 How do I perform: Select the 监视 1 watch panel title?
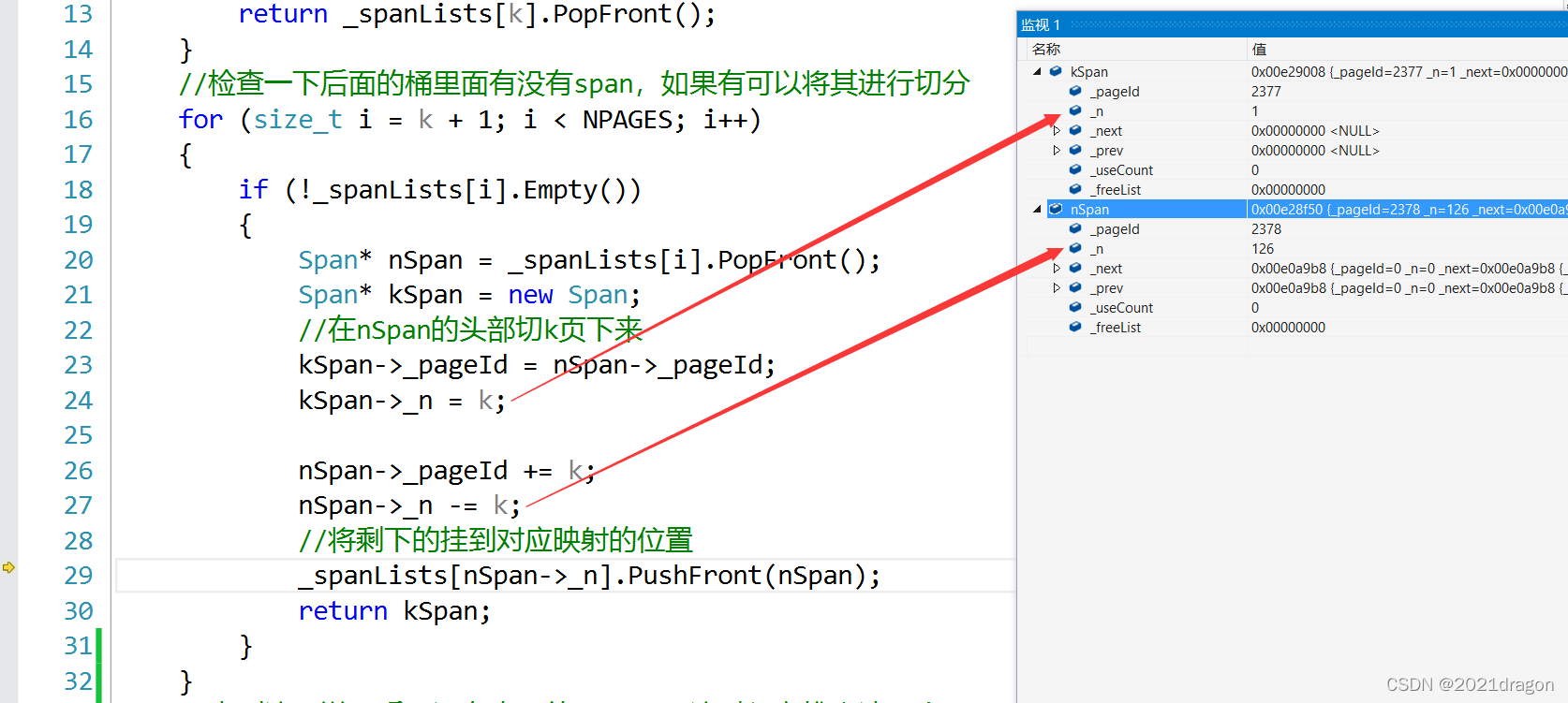[x=1041, y=24]
